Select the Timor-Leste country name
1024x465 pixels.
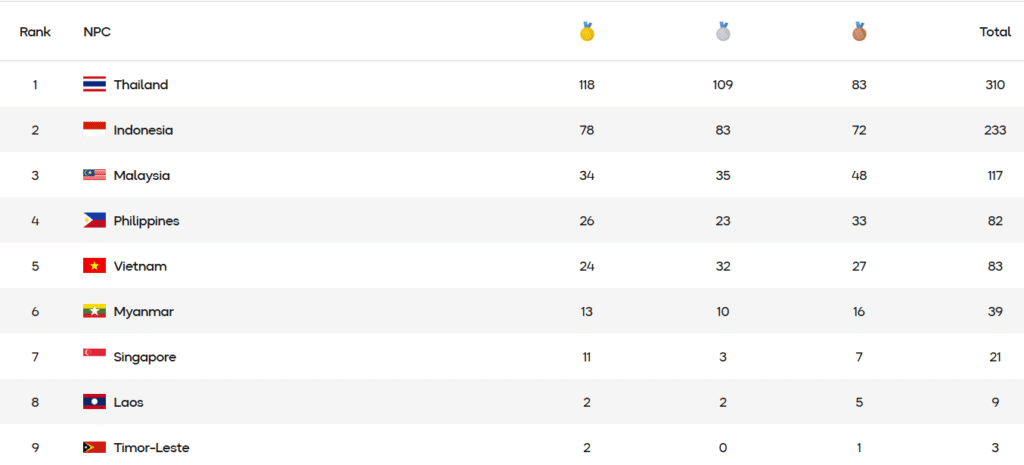[x=151, y=448]
